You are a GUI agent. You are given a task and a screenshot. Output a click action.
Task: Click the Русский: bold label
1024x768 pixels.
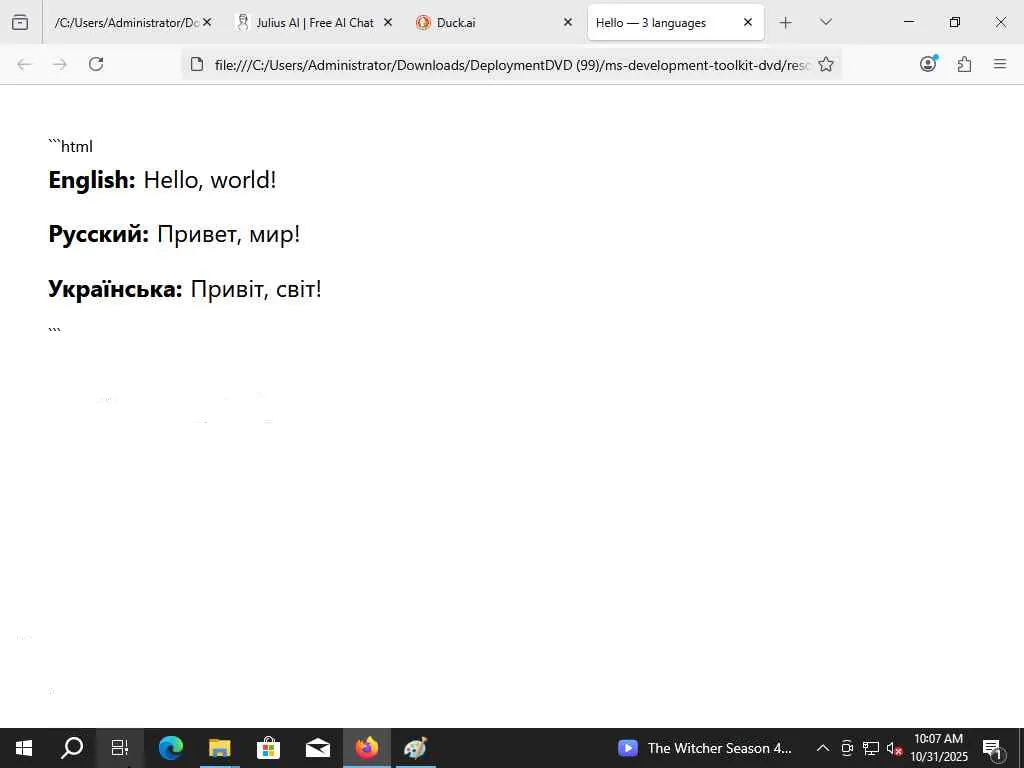pos(99,234)
